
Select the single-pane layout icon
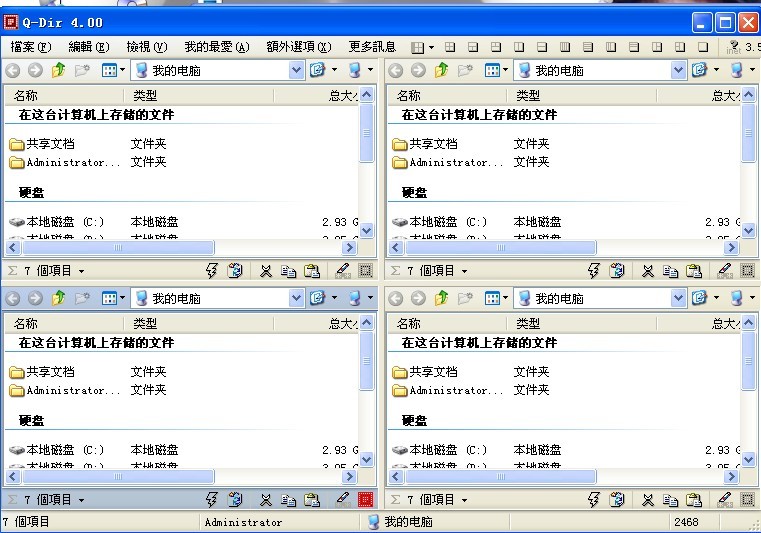[x=703, y=47]
